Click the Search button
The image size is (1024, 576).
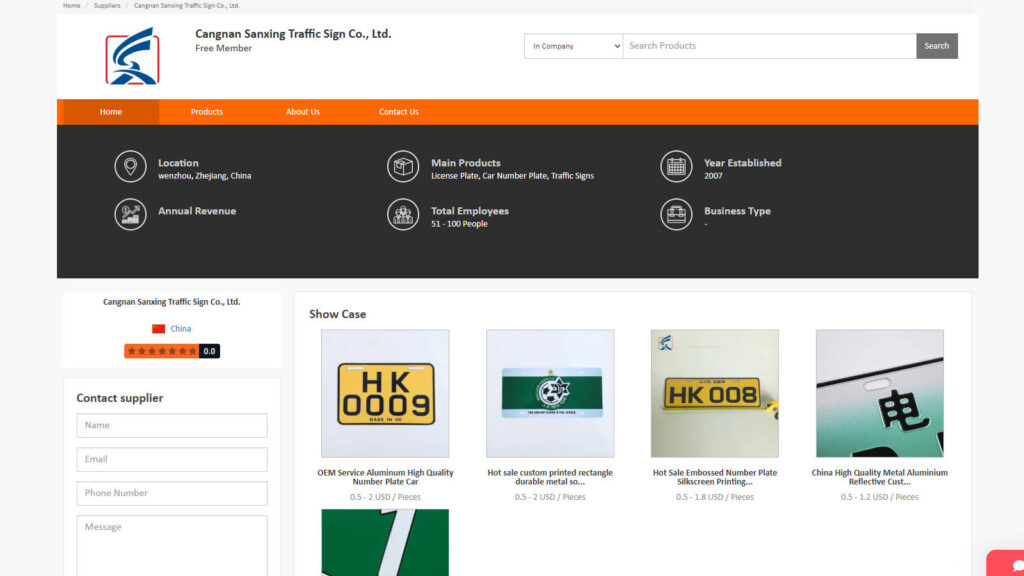tap(936, 46)
